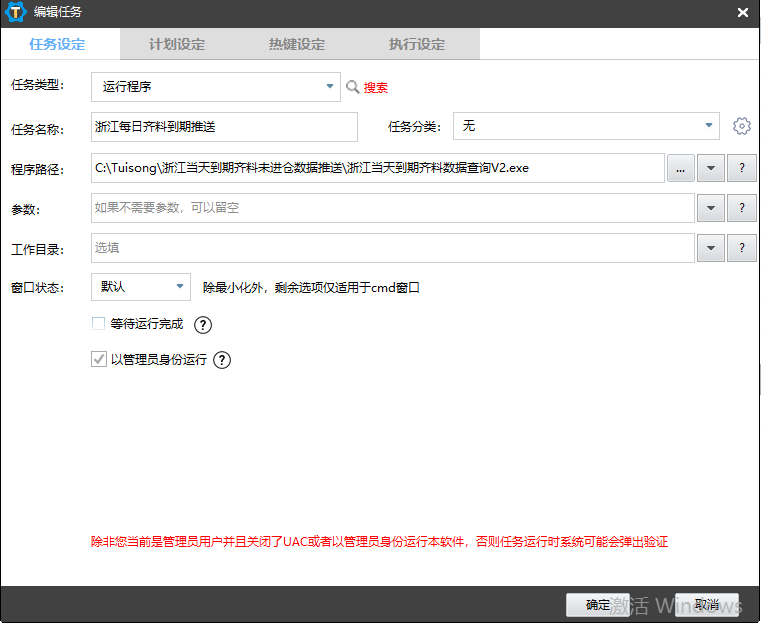Click help button for parameters row
The height and width of the screenshot is (623, 761).
741,208
